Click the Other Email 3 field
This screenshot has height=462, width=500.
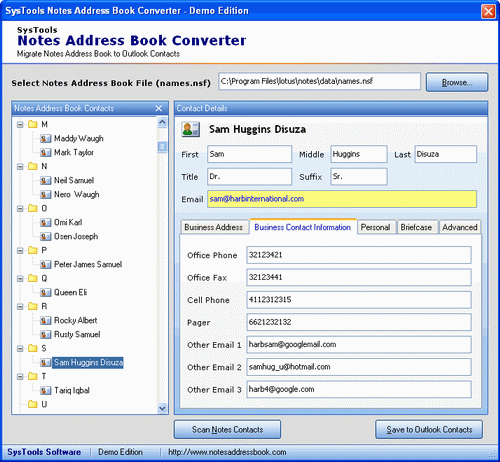pos(359,389)
